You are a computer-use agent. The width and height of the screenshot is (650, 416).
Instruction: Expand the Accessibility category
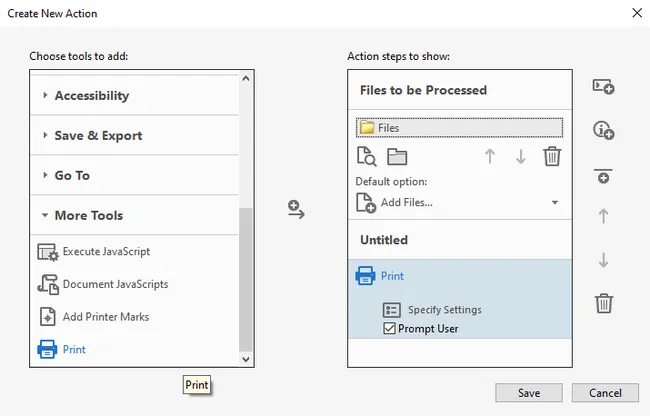coord(45,95)
